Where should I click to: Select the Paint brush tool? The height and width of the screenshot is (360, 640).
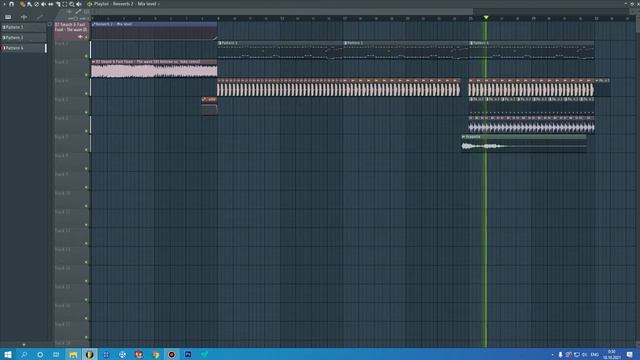29,4
